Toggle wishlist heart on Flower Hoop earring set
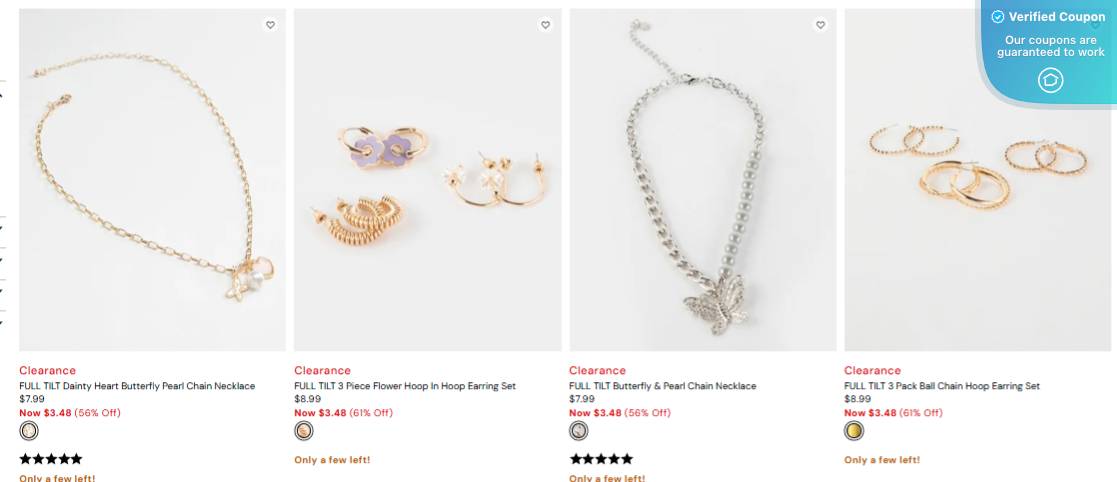Screen dimensions: 1117x482 click(545, 25)
